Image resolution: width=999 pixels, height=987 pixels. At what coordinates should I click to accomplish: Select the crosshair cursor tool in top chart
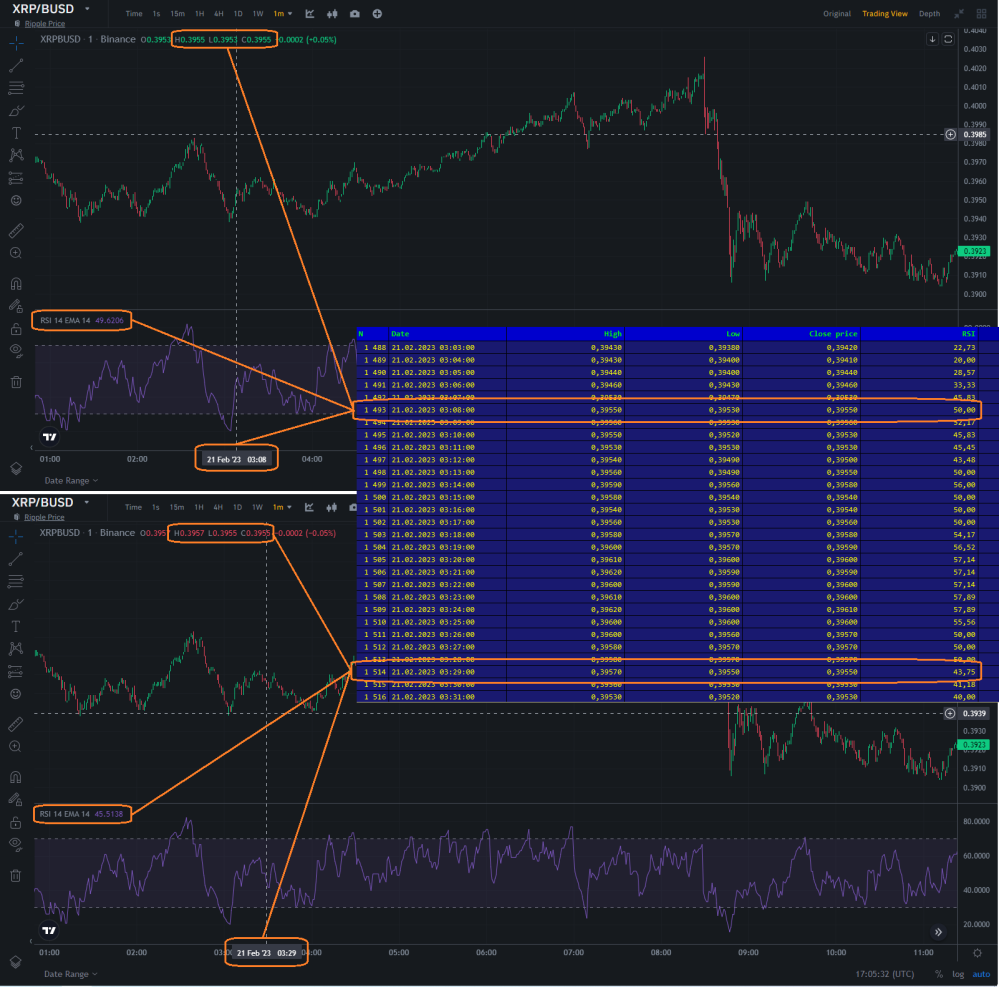click(x=16, y=43)
